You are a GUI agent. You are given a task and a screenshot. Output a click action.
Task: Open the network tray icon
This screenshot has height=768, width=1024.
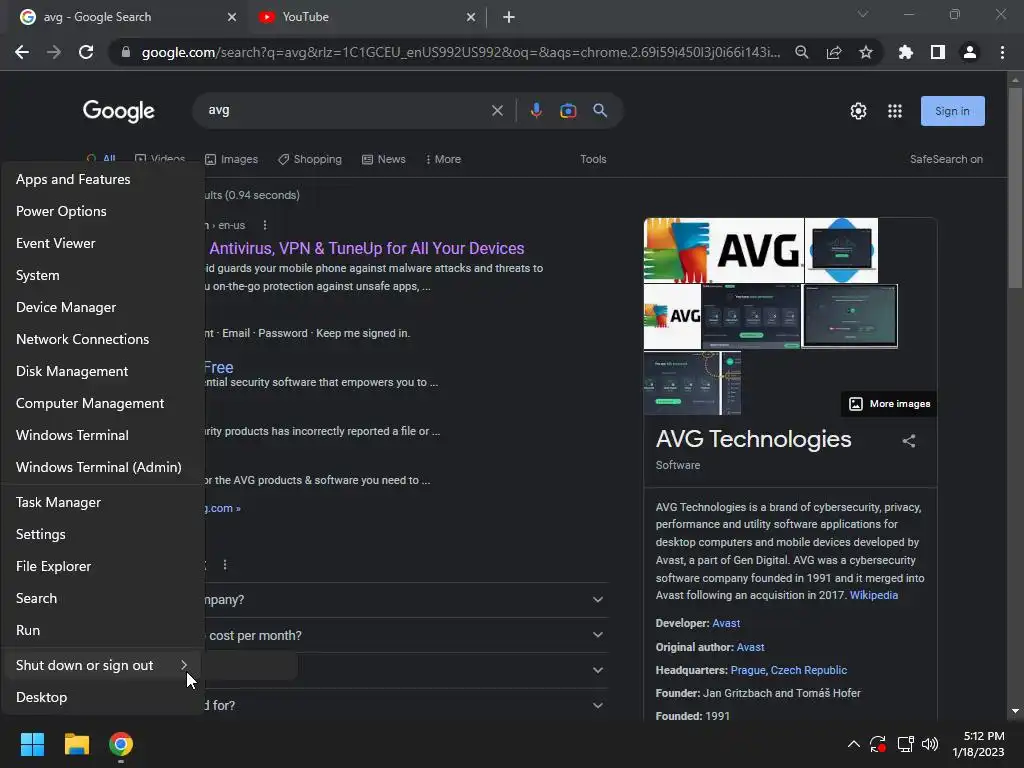point(905,744)
